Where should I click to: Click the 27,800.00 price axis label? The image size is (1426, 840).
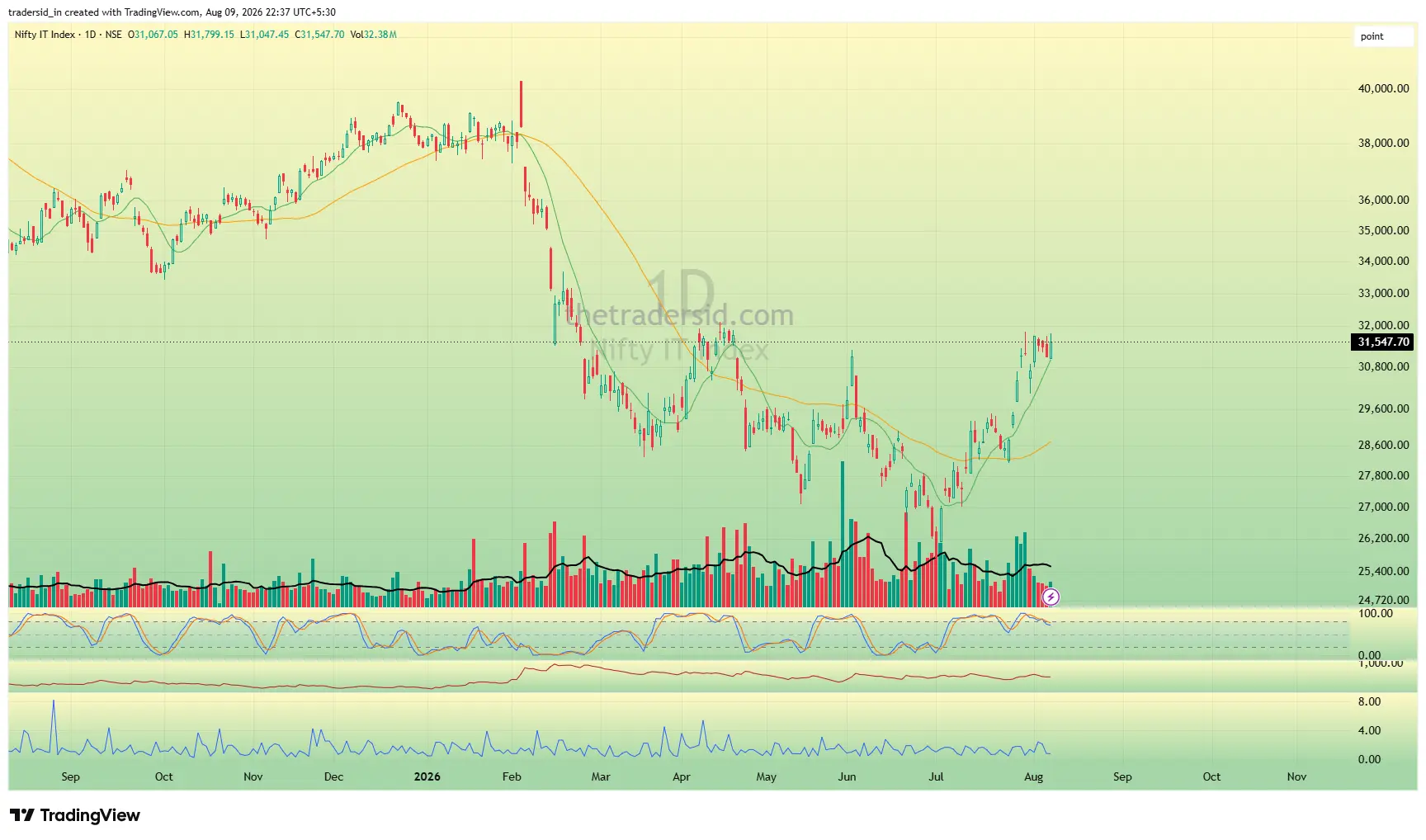1383,475
